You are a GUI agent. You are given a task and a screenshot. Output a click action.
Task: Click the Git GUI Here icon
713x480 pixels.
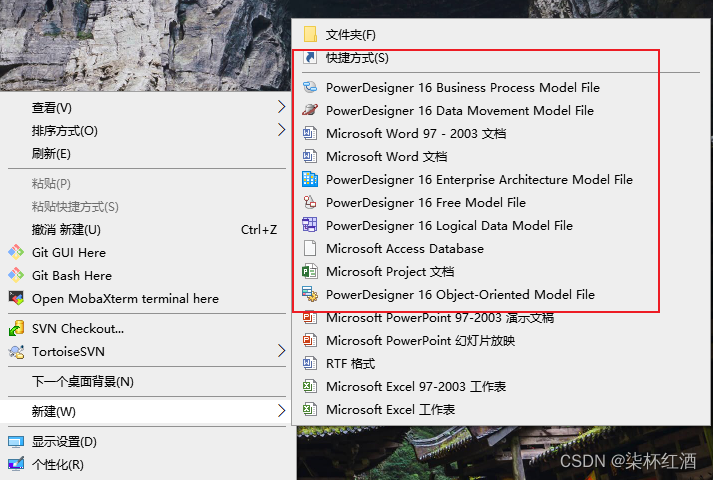pos(16,252)
